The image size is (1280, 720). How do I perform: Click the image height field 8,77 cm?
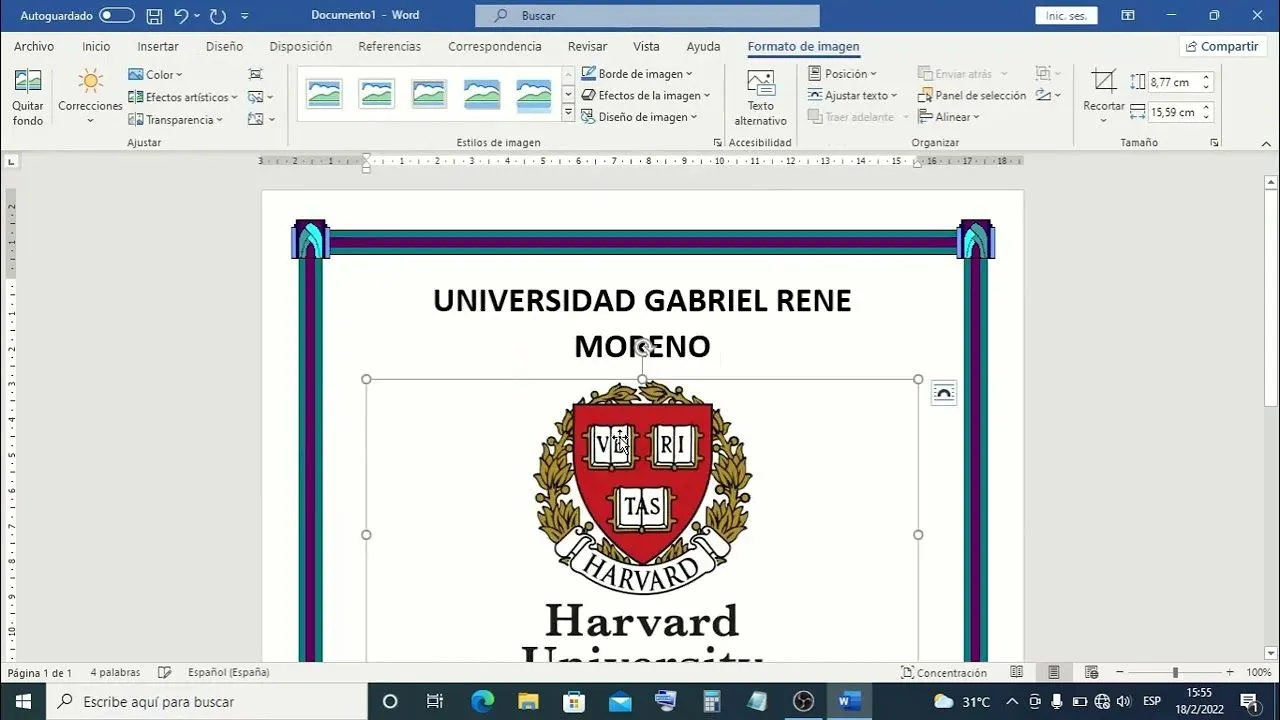point(1172,83)
